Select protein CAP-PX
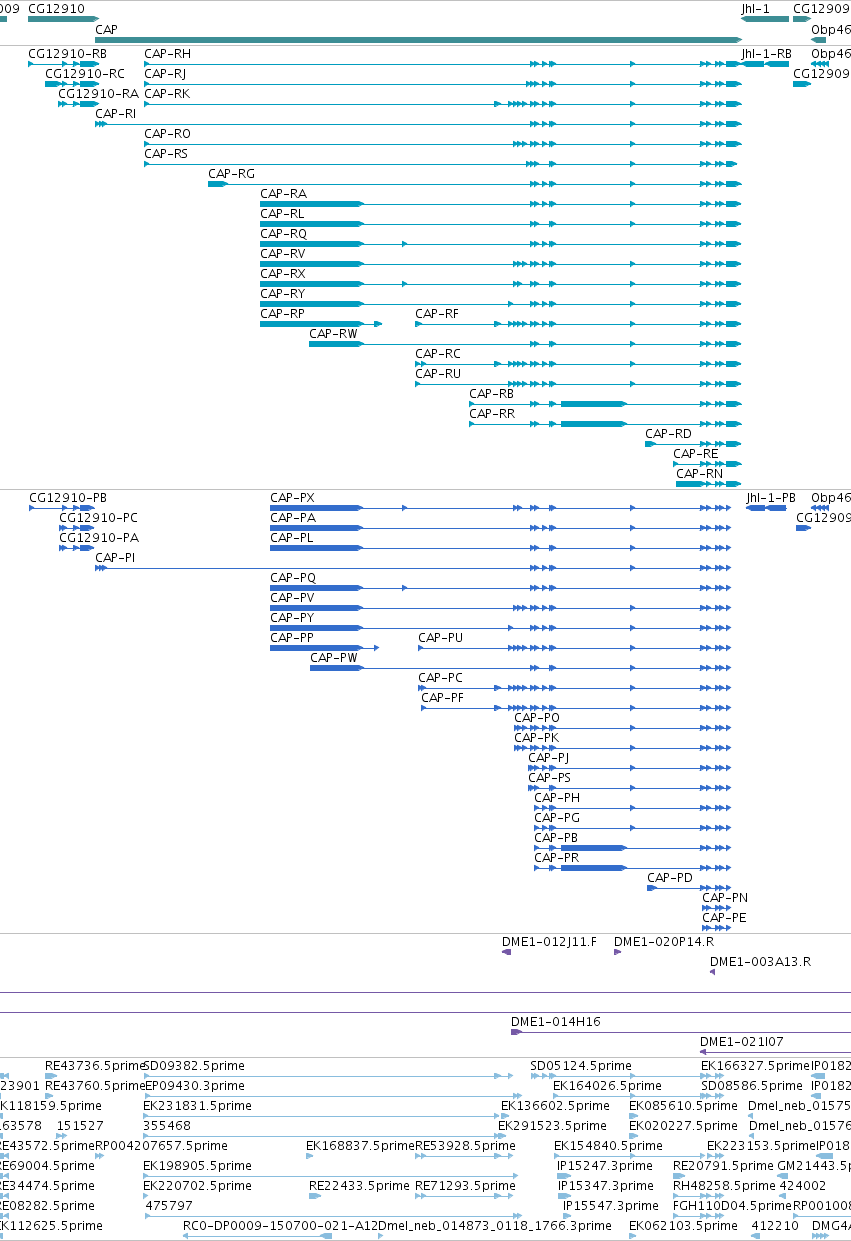Image resolution: width=851 pixels, height=1241 pixels. [x=501, y=508]
